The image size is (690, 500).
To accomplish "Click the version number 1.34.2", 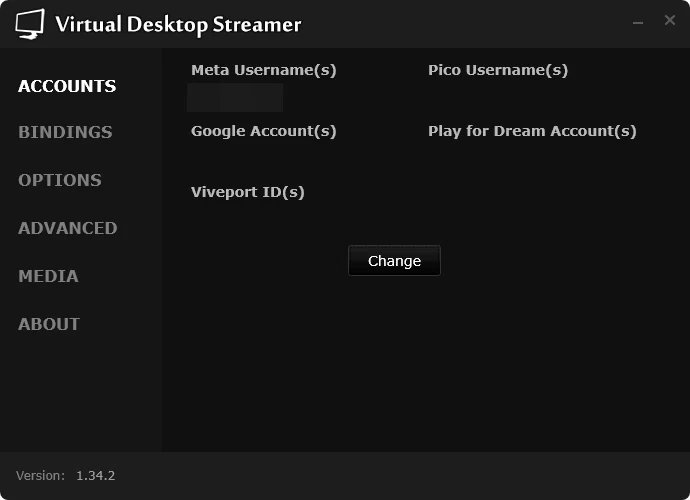I will point(95,476).
